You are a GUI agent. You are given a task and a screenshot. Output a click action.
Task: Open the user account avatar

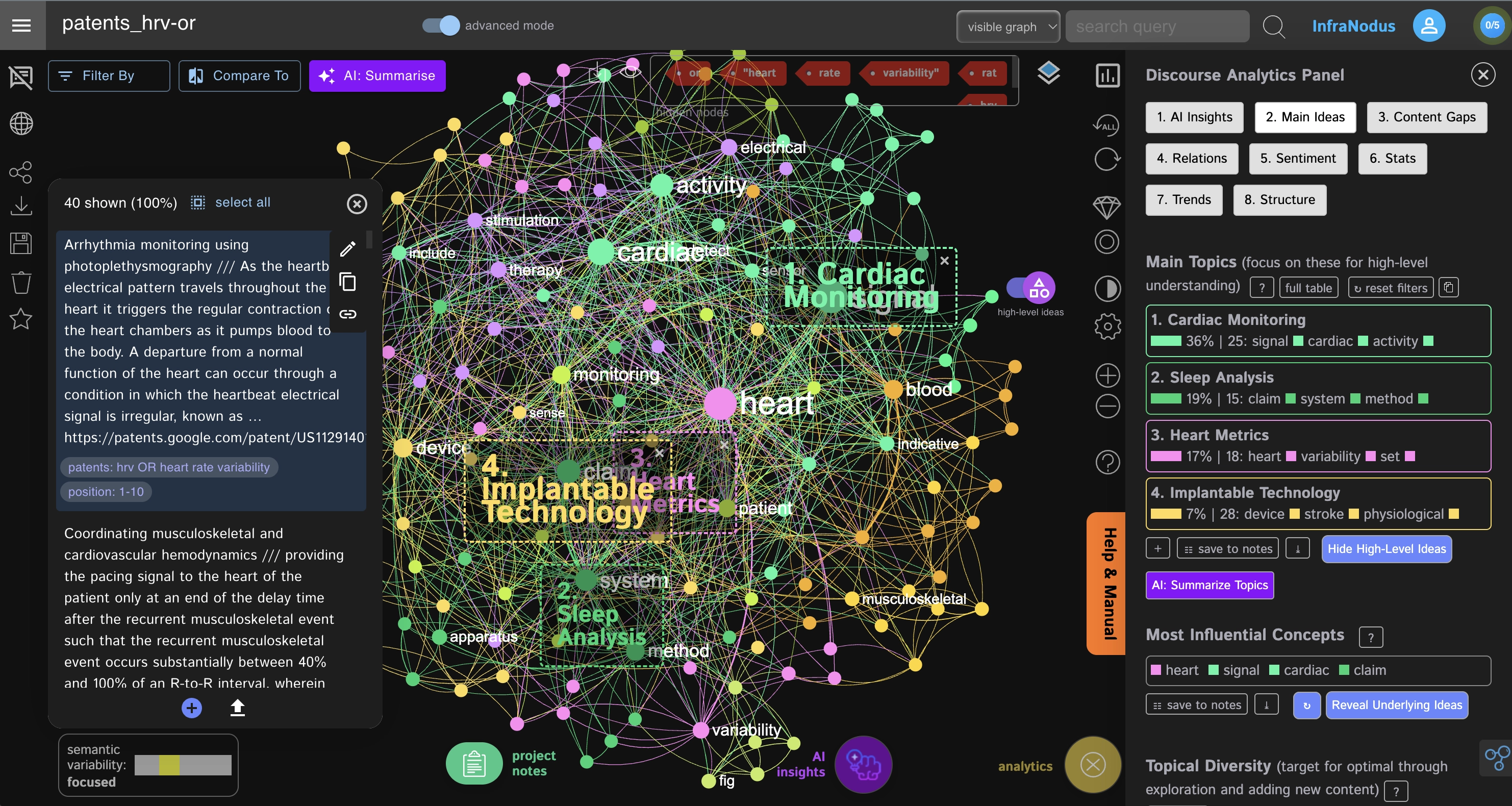click(x=1429, y=26)
